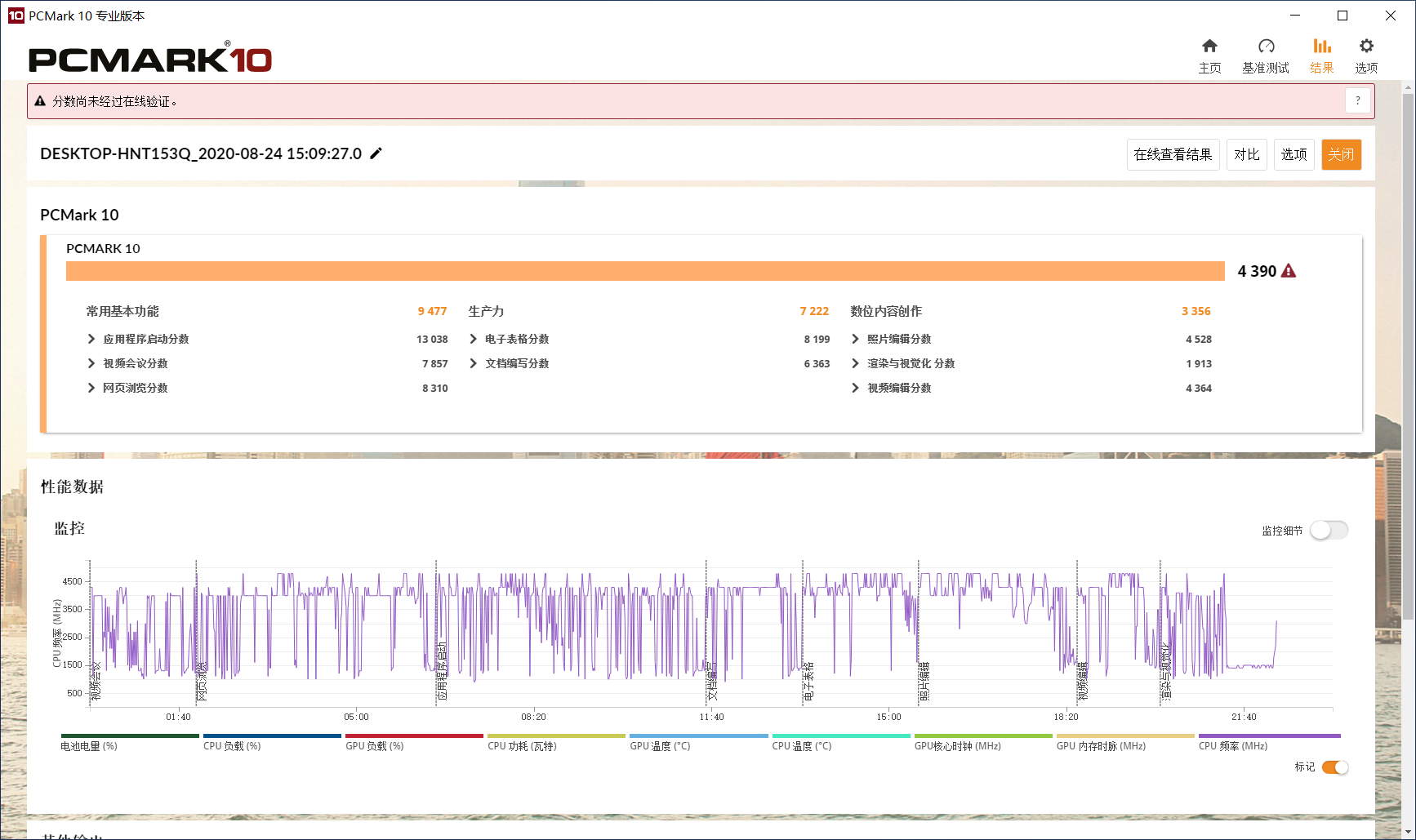Click the 1 913 rendering score value
1416x840 pixels.
tap(1199, 363)
